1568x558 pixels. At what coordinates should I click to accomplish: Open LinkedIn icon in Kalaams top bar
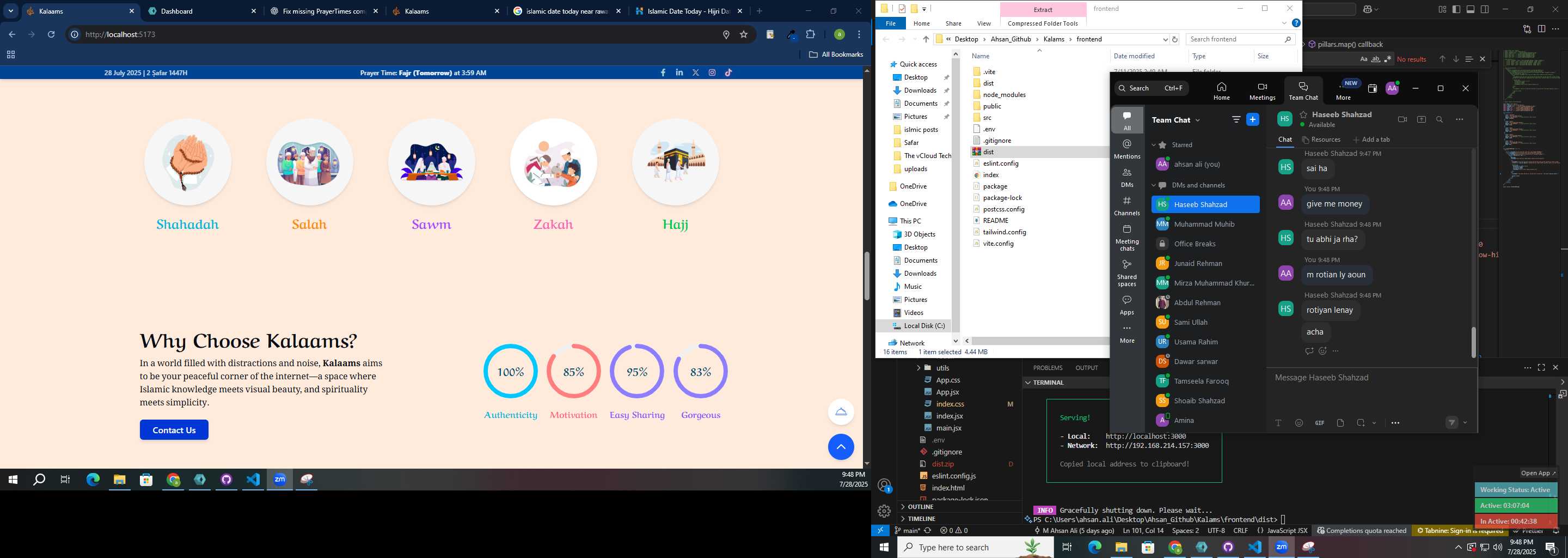point(679,72)
